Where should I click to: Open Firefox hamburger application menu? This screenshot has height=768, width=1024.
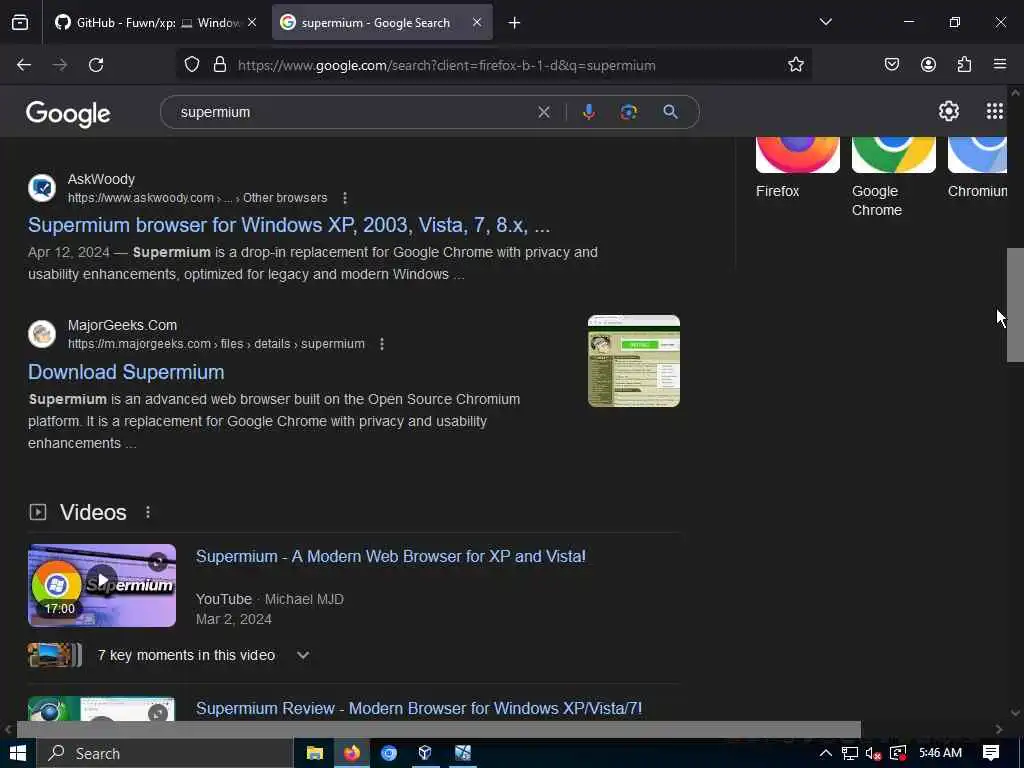tap(1000, 65)
